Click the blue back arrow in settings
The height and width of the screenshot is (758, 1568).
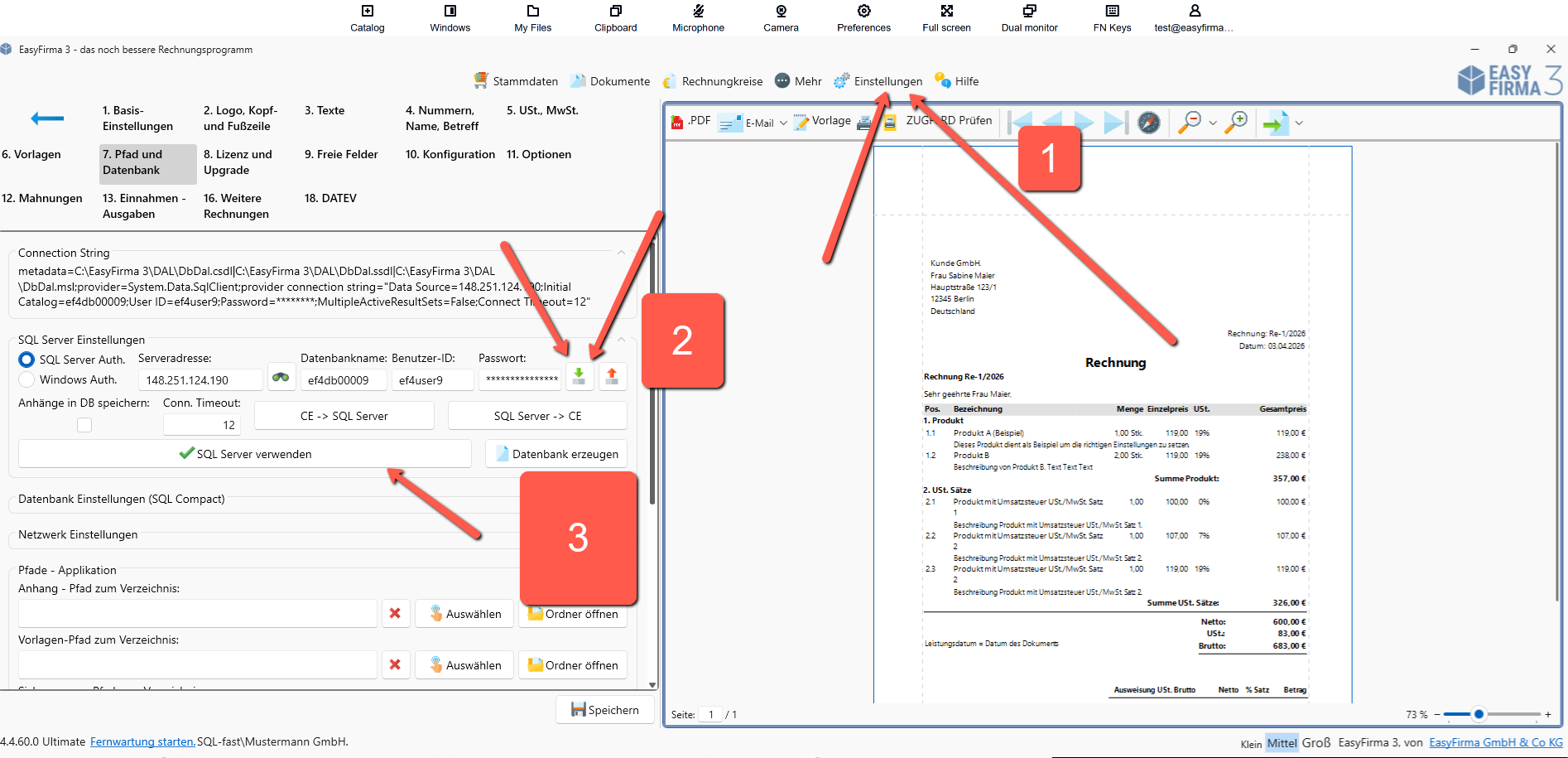(47, 118)
